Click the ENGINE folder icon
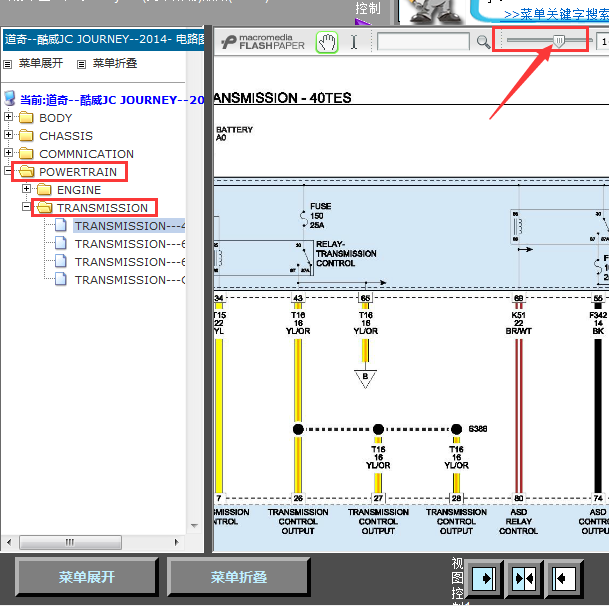609x607 pixels. pos(44,189)
